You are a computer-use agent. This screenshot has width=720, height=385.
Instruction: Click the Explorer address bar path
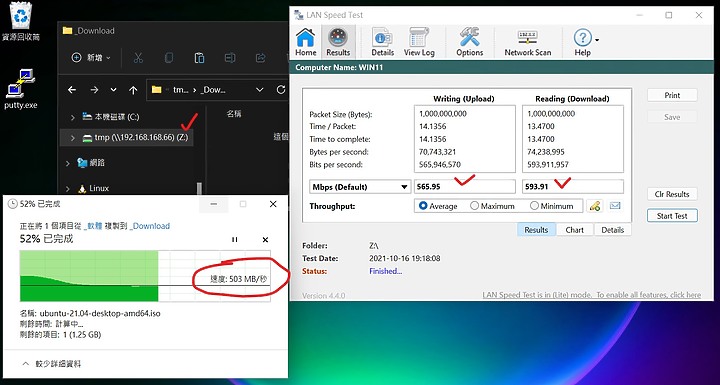[x=200, y=90]
